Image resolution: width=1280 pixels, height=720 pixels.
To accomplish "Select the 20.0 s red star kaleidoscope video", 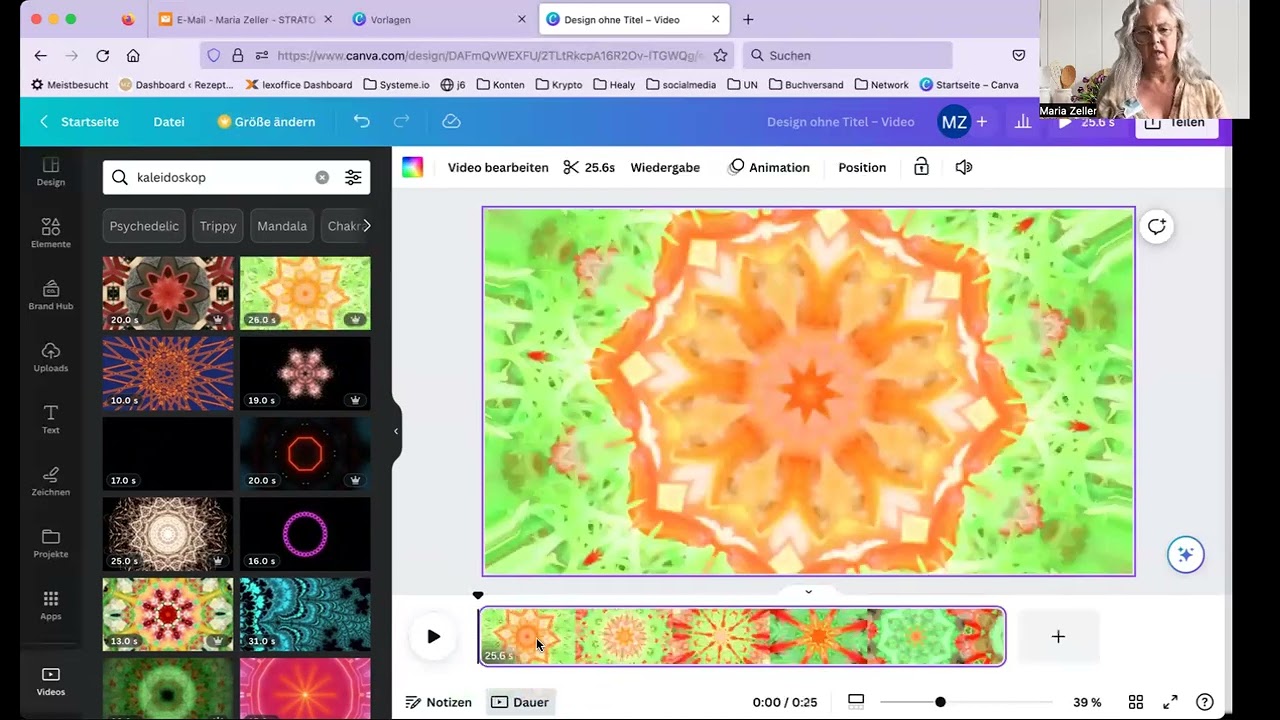I will click(x=168, y=293).
